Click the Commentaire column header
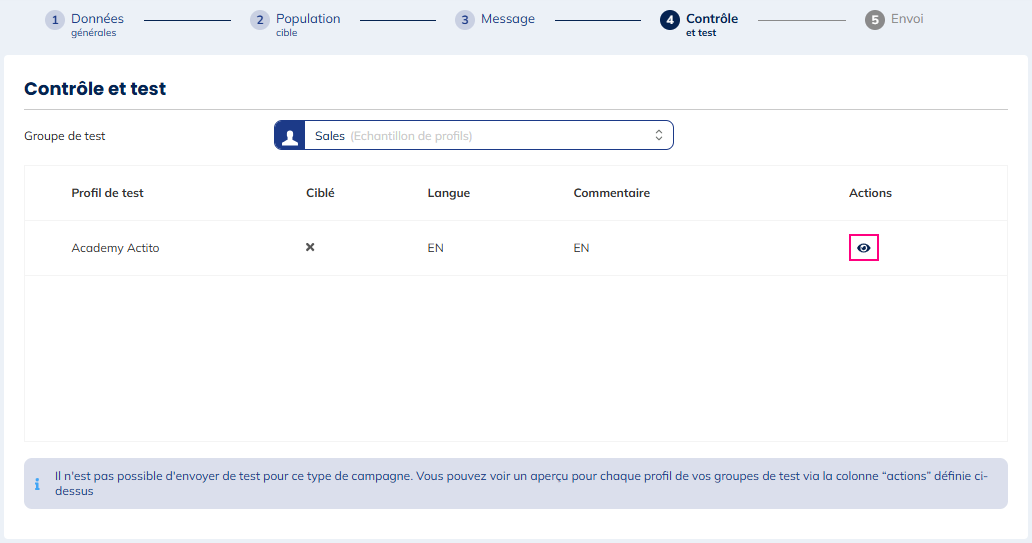The width and height of the screenshot is (1032, 543). (611, 193)
